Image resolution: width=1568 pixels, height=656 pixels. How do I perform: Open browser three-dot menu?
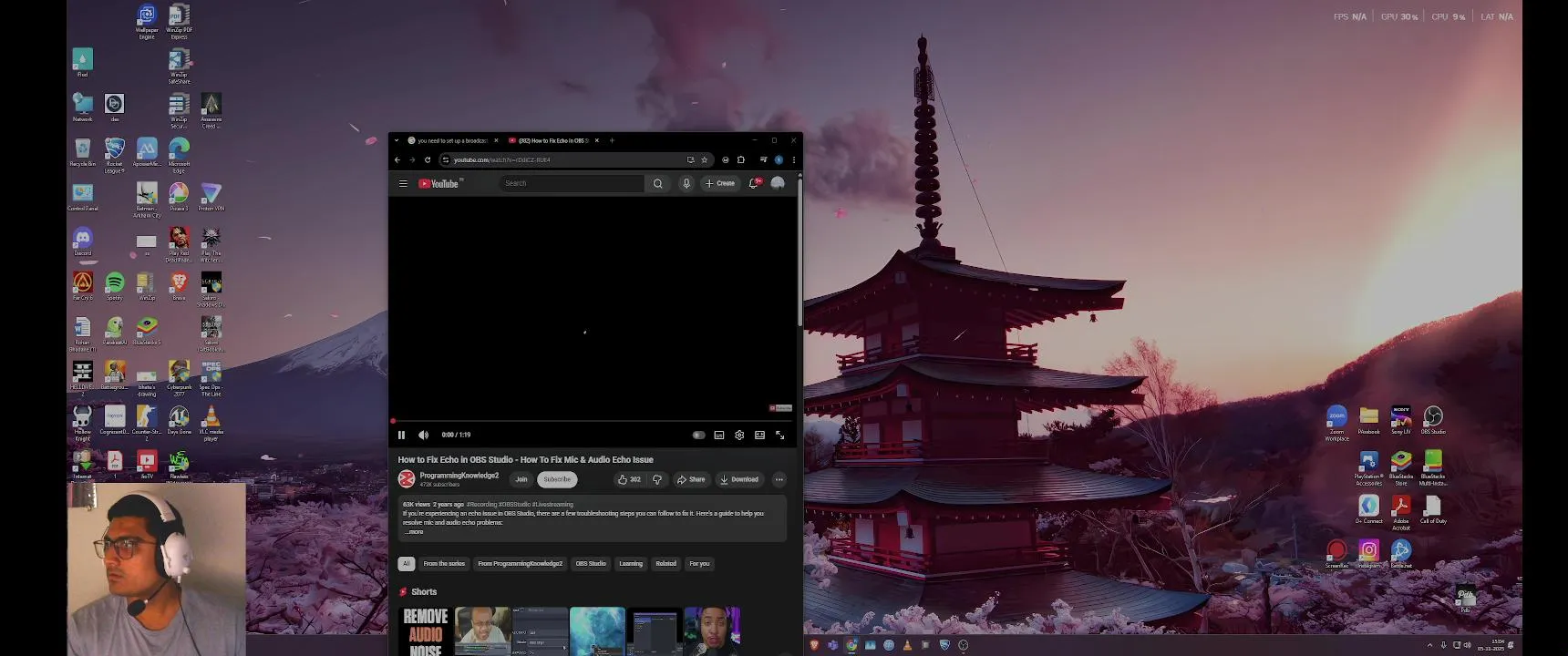(x=793, y=159)
